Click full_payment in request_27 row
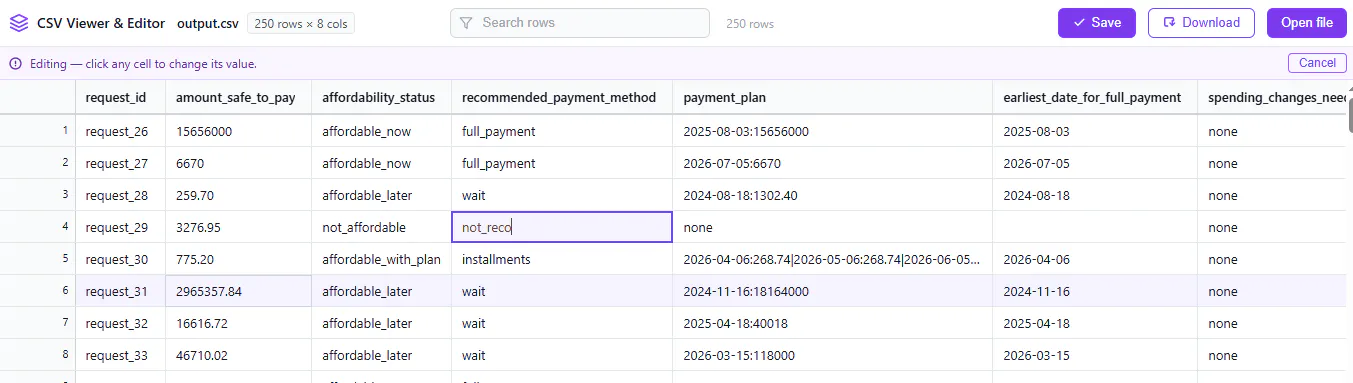 [561, 163]
